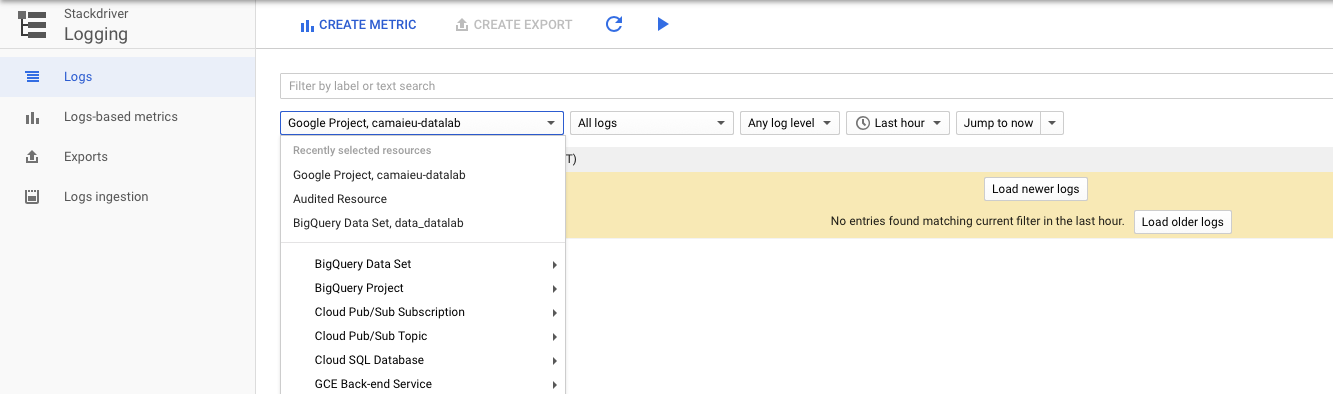The height and width of the screenshot is (394, 1333).
Task: Click Load older logs button
Action: pos(1183,222)
